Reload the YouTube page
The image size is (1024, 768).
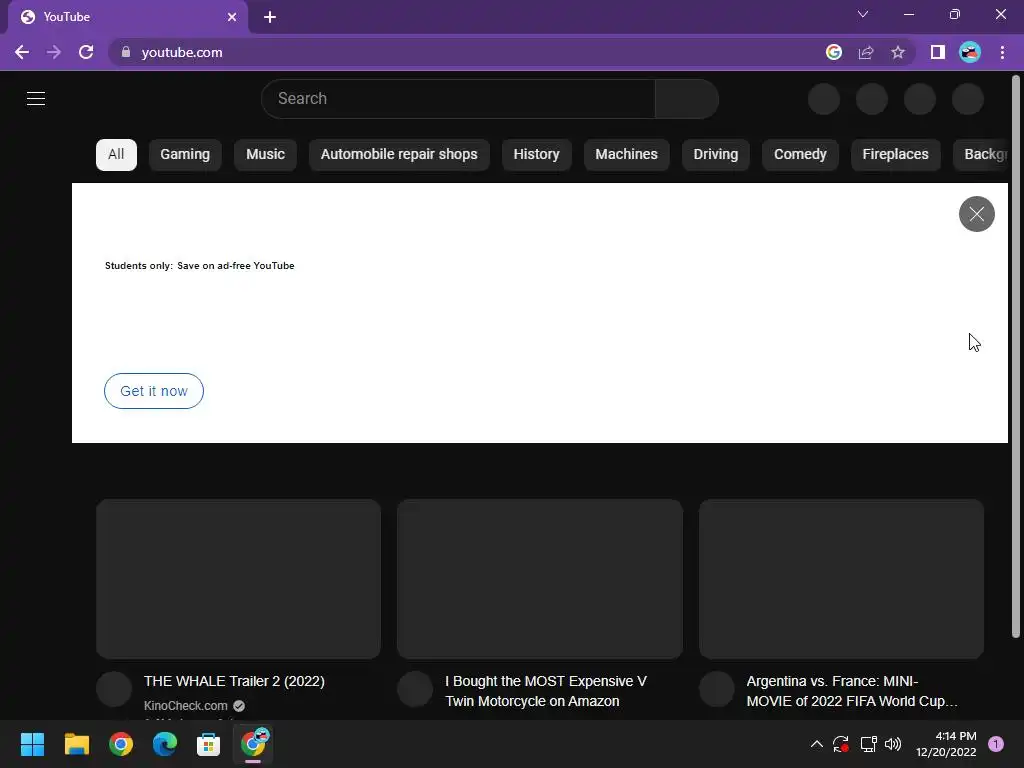86,52
